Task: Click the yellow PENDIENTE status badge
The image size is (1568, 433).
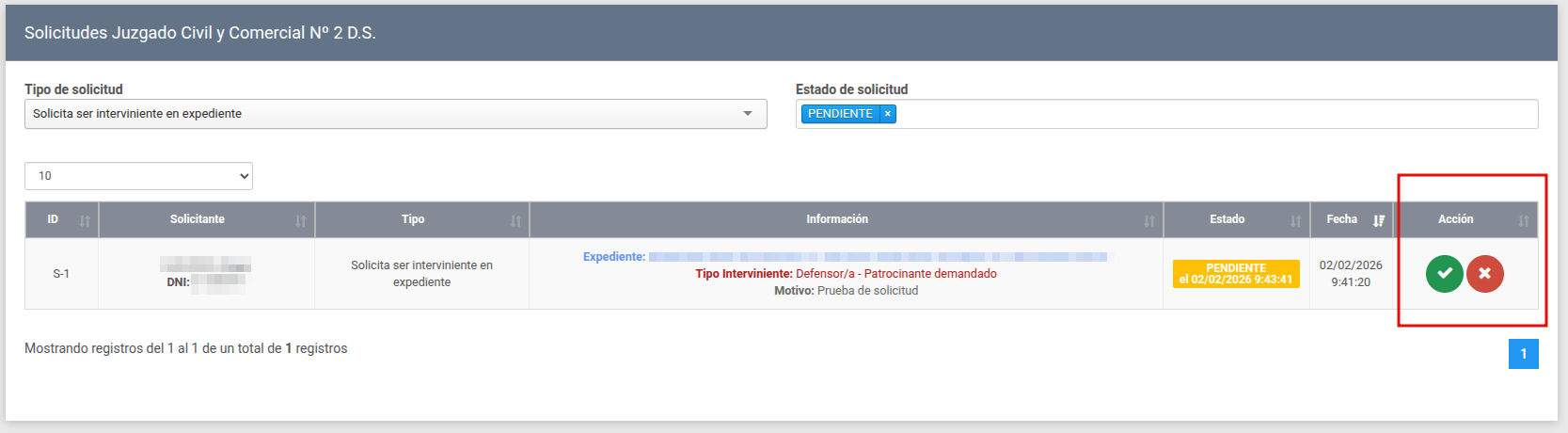Action: [x=1235, y=274]
